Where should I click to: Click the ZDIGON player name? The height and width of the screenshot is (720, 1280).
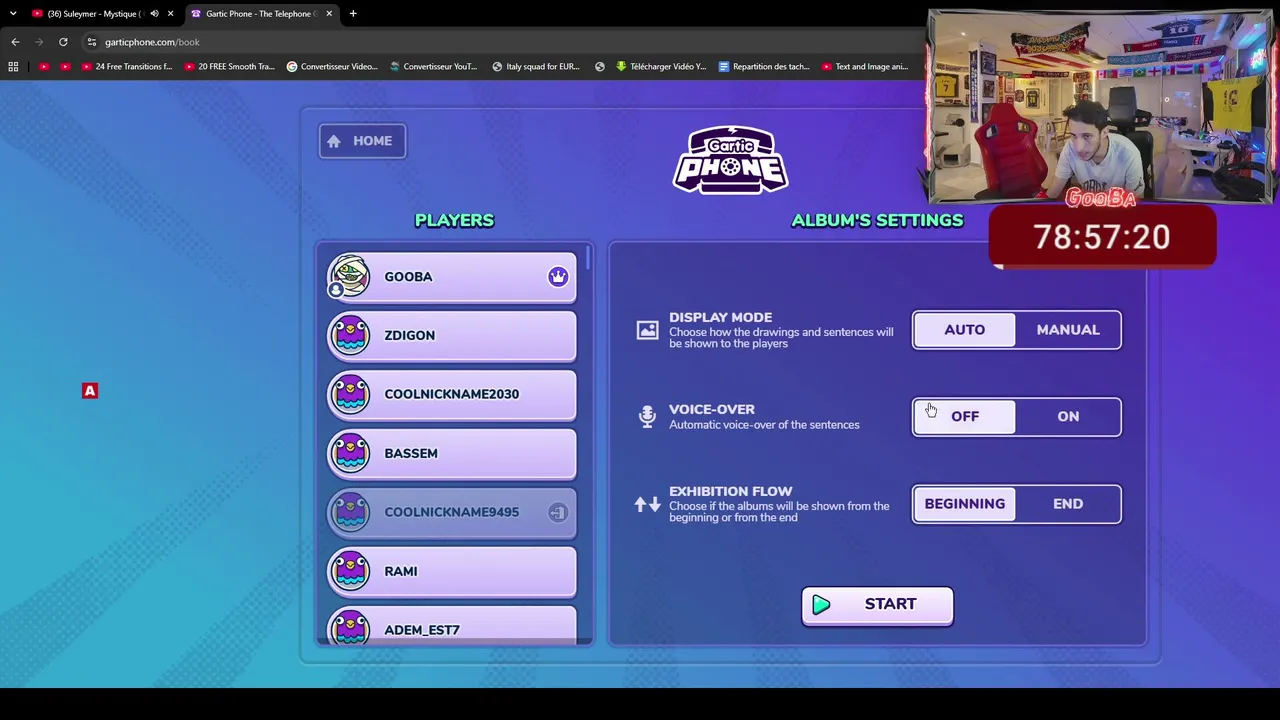tap(410, 335)
